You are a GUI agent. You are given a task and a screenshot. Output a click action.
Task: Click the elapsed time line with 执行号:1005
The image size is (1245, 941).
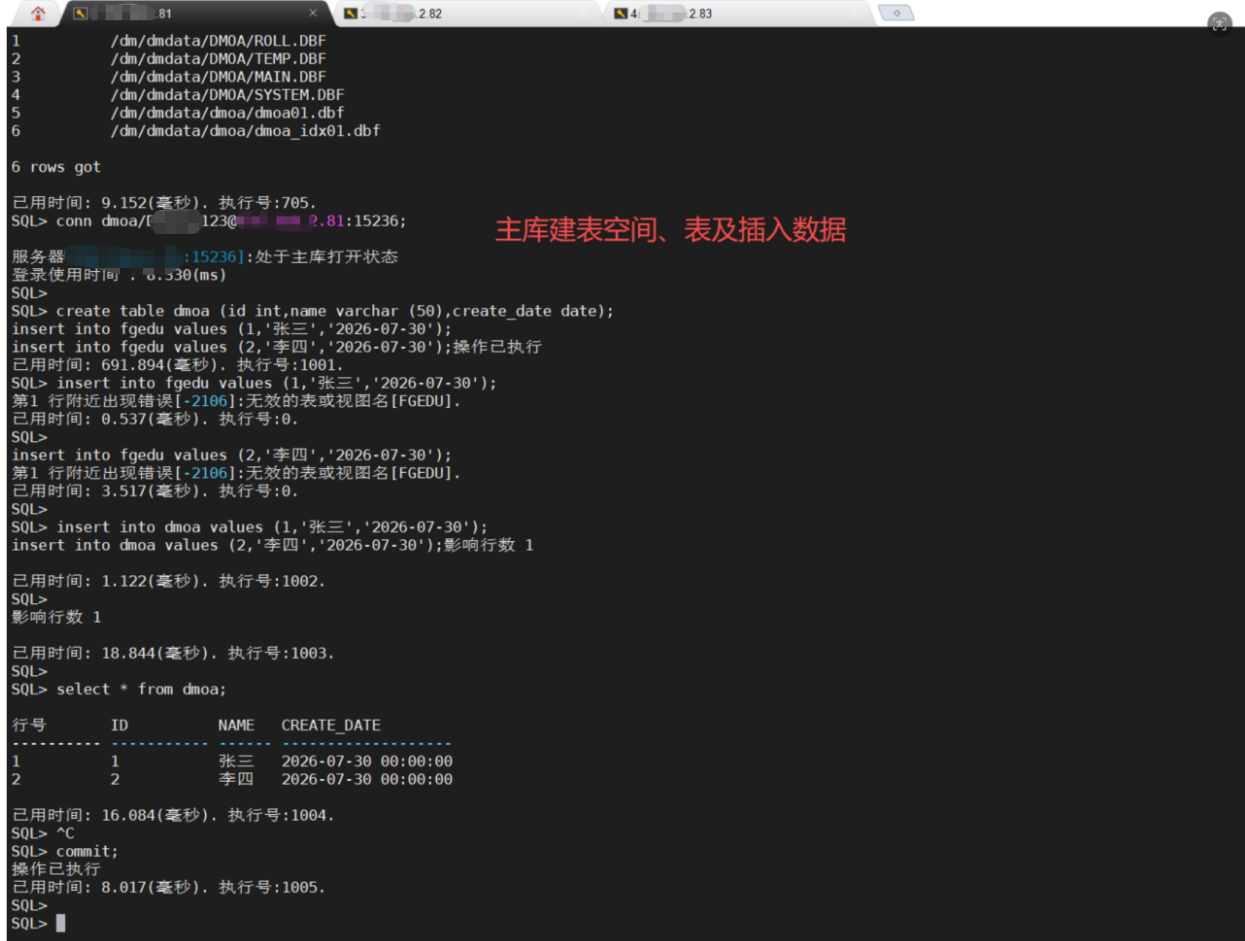pyautogui.click(x=168, y=887)
